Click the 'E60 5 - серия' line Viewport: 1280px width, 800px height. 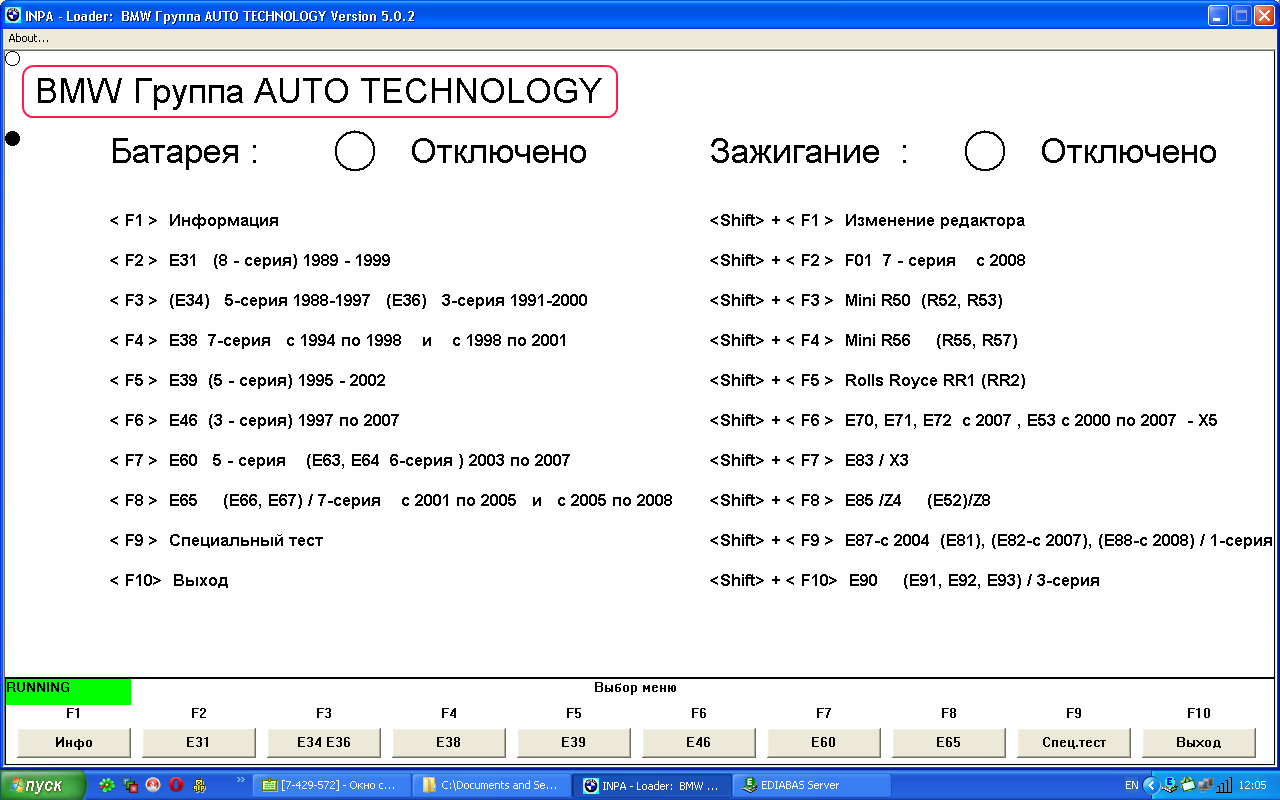pos(340,460)
